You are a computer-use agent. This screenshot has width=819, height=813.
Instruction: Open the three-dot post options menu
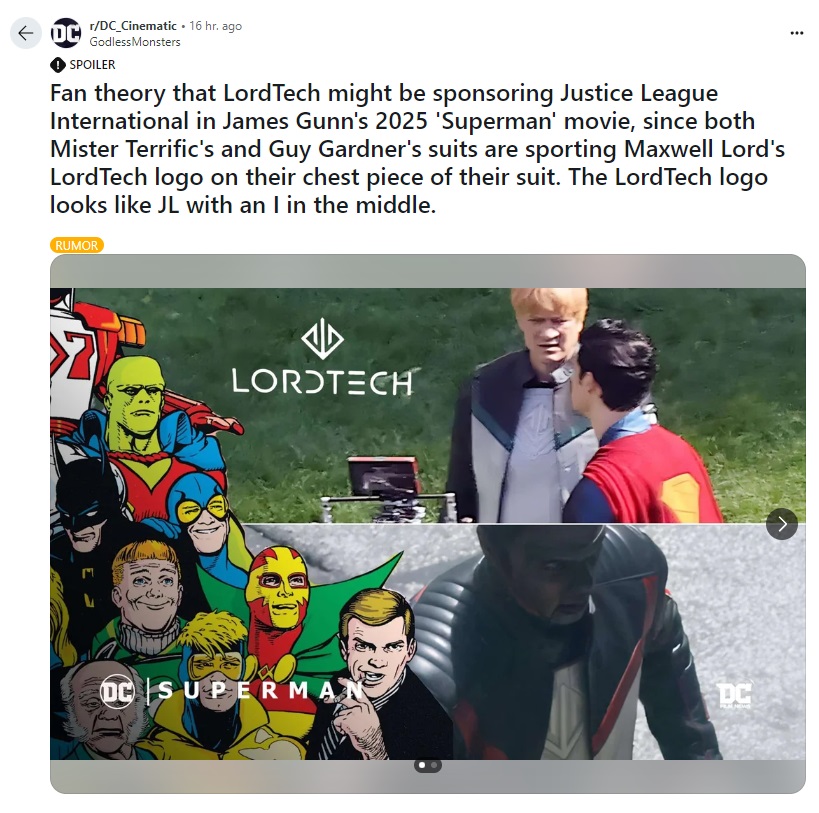[x=797, y=33]
